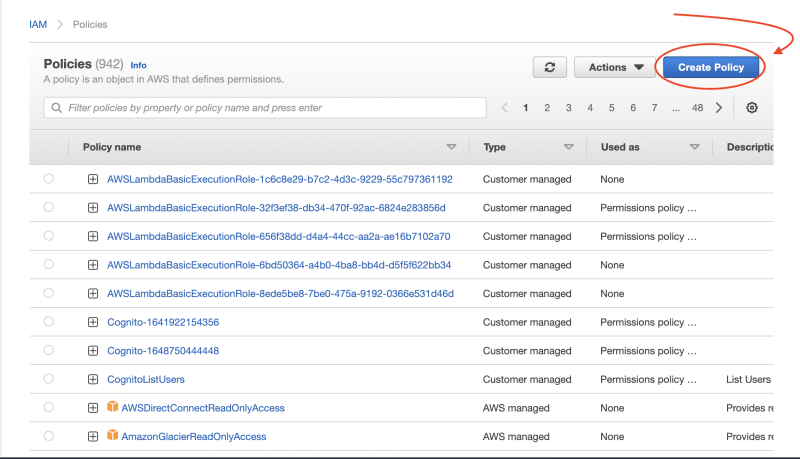Go to page 5 of policies

coord(611,108)
